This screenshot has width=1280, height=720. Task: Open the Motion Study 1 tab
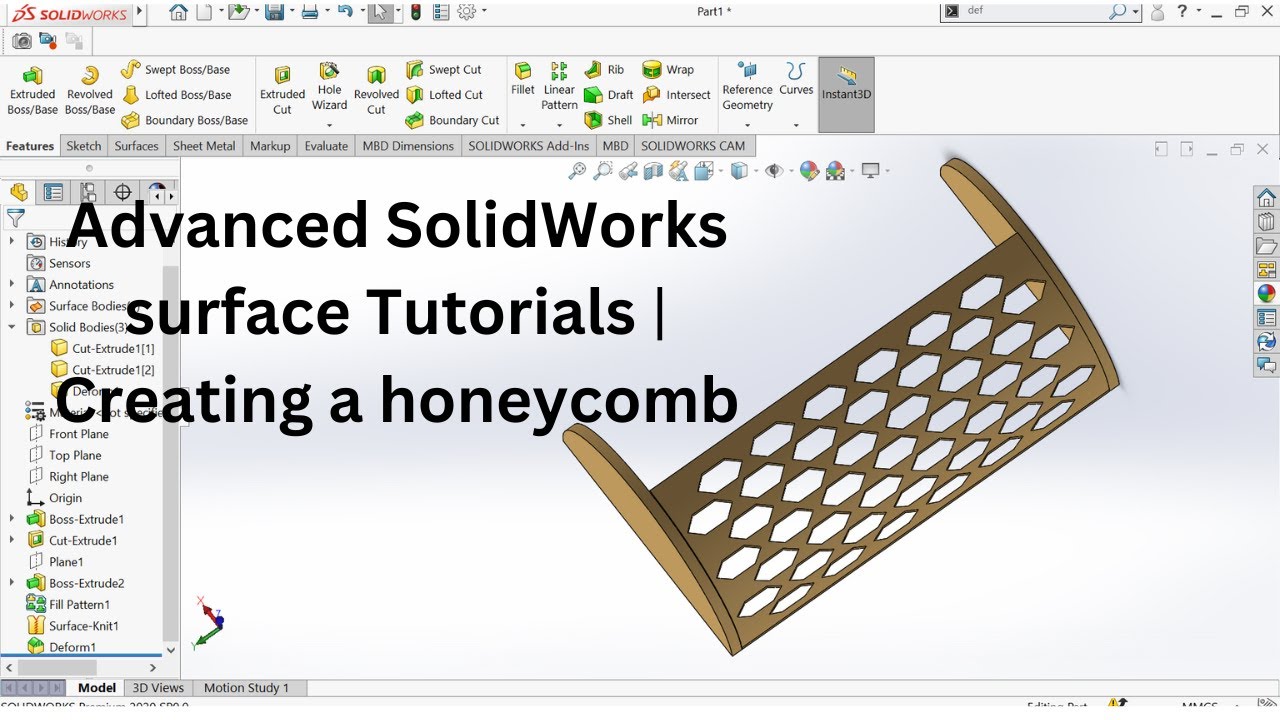[x=246, y=688]
